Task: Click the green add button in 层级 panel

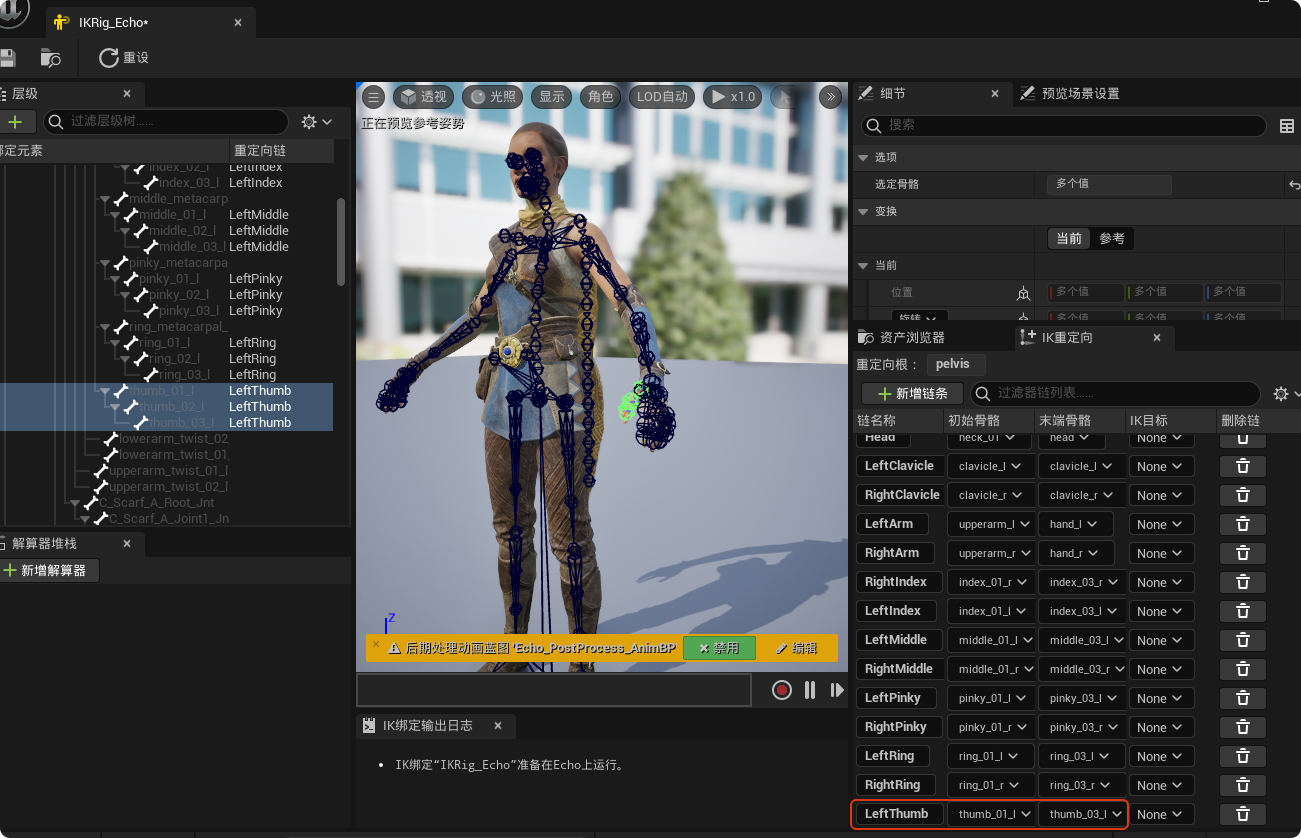Action: (16, 122)
